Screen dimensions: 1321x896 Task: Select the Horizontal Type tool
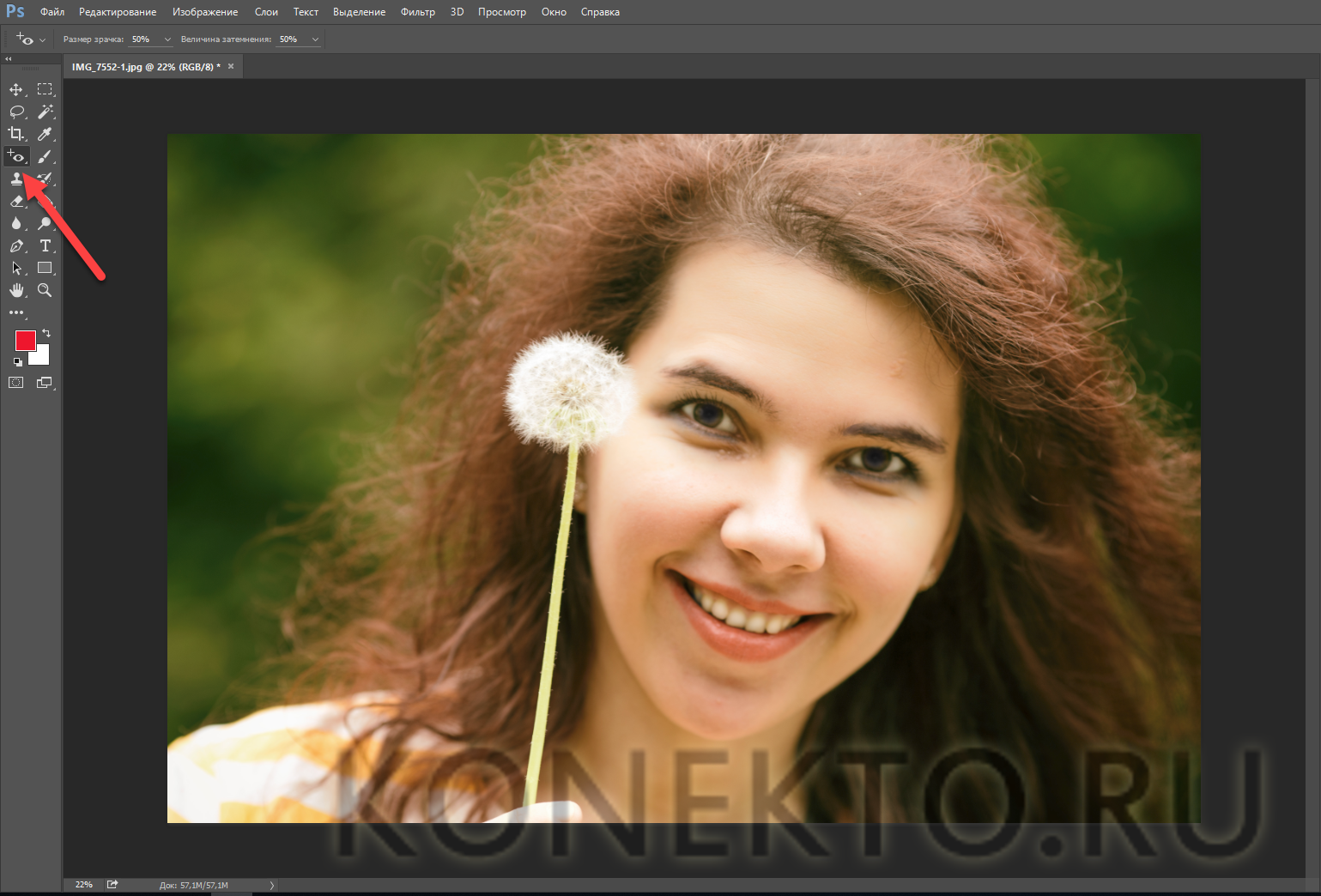pos(45,246)
